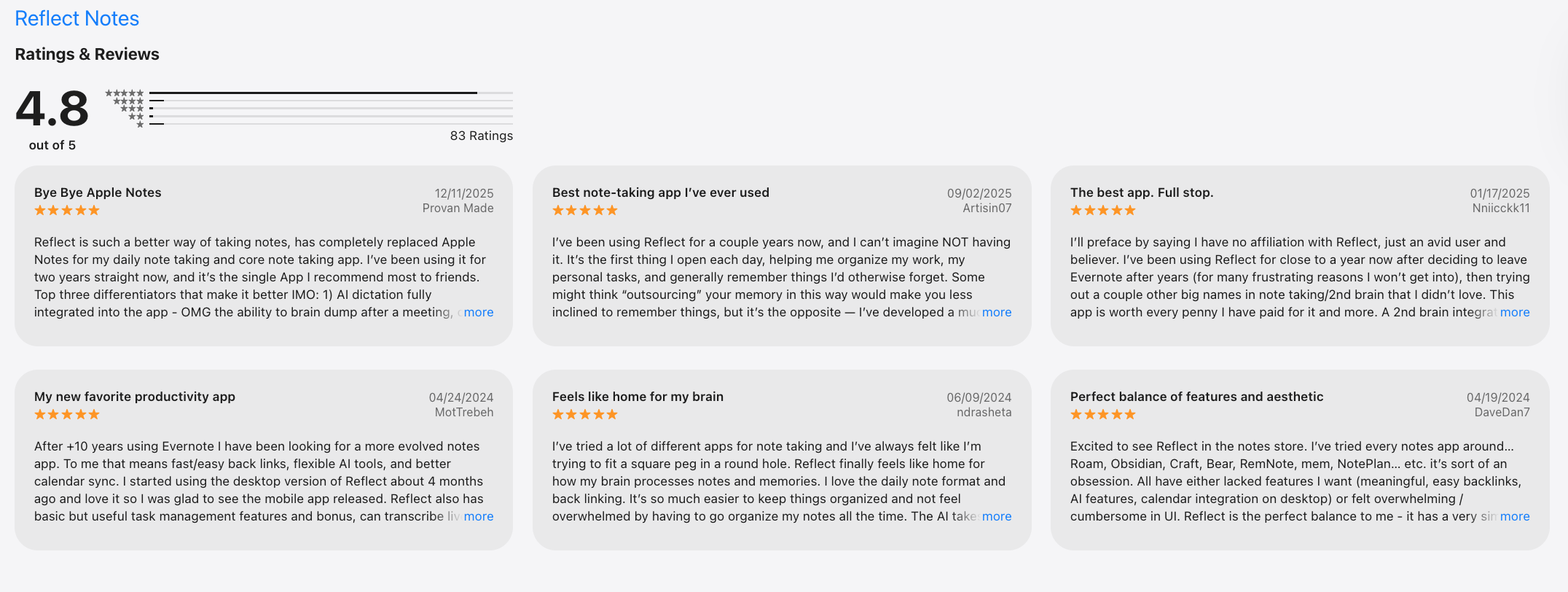
Task: Expand the Feels like home for my brain review
Action: point(997,516)
